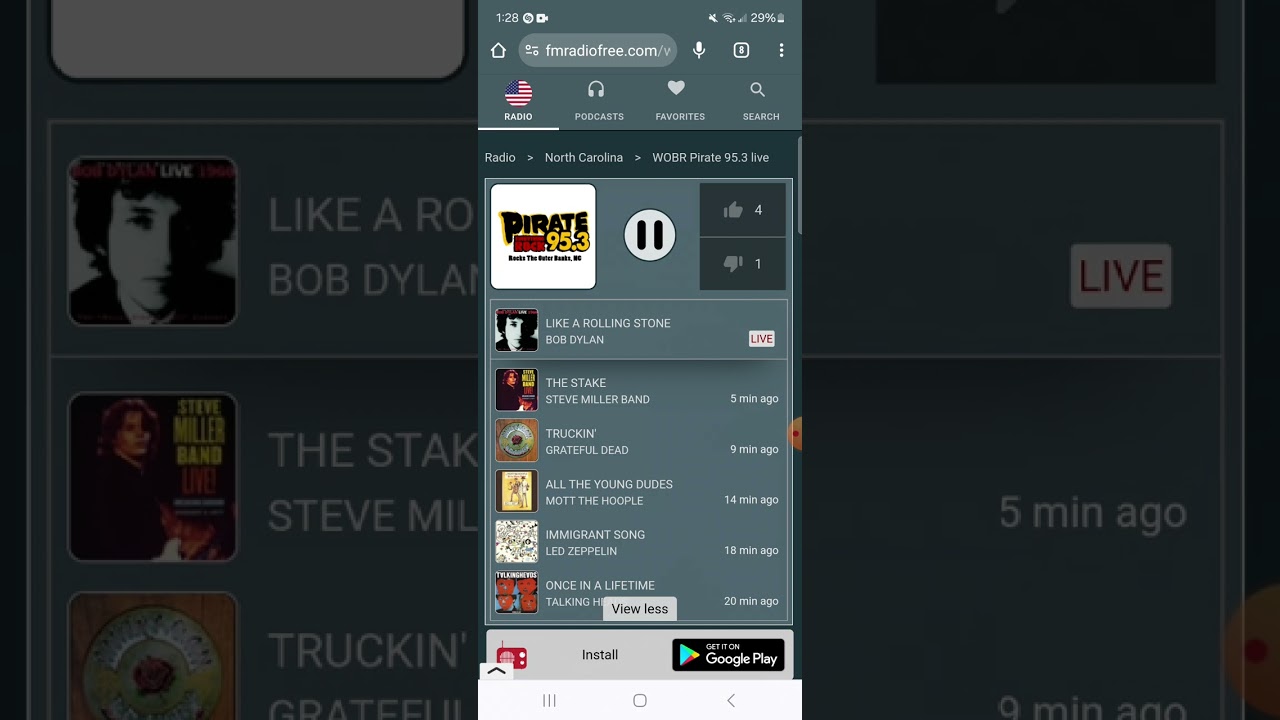Open the browser three-dot menu
1280x720 pixels.
pyautogui.click(x=781, y=50)
